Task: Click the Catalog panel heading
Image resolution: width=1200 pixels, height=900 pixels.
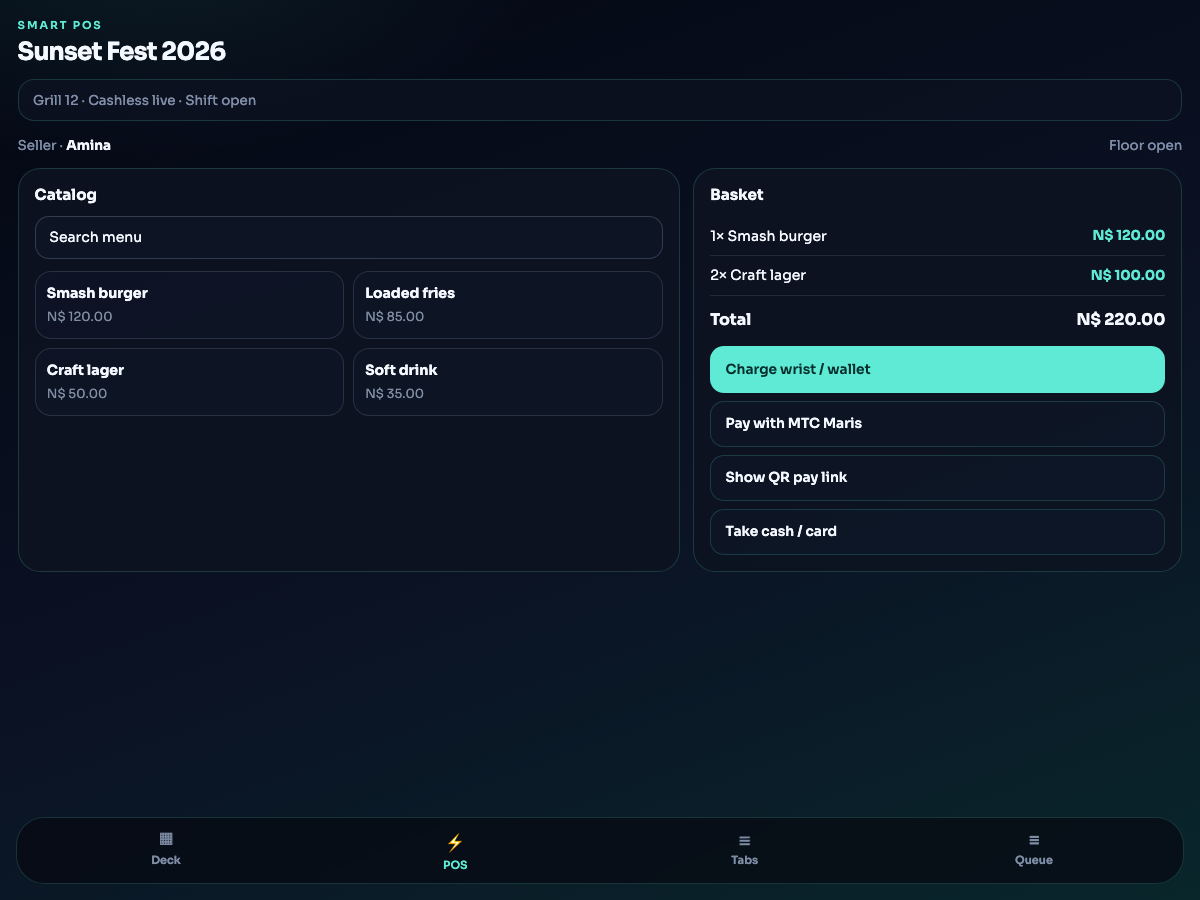Action: [x=65, y=195]
